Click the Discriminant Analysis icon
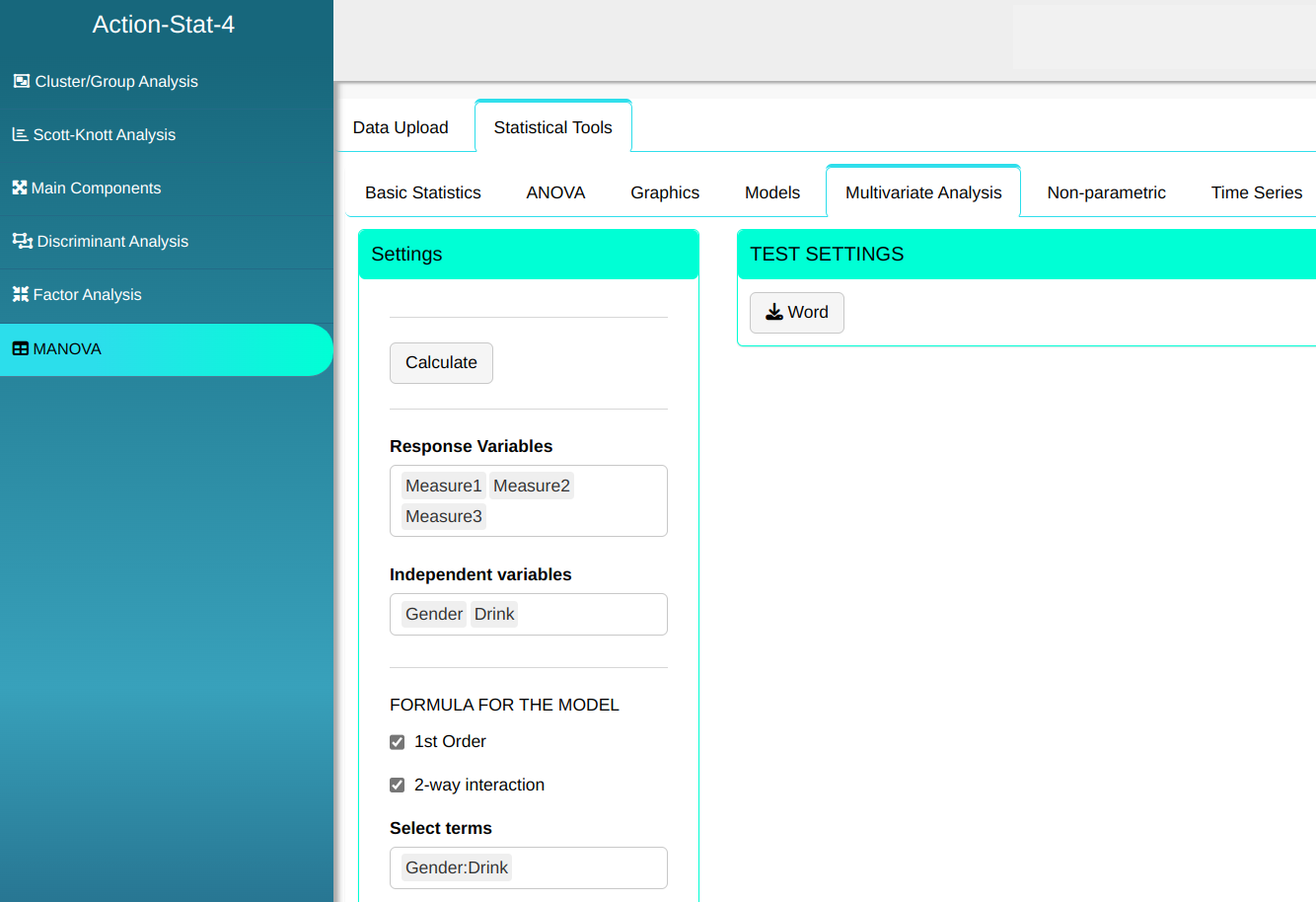Image resolution: width=1316 pixels, height=902 pixels. [22, 241]
